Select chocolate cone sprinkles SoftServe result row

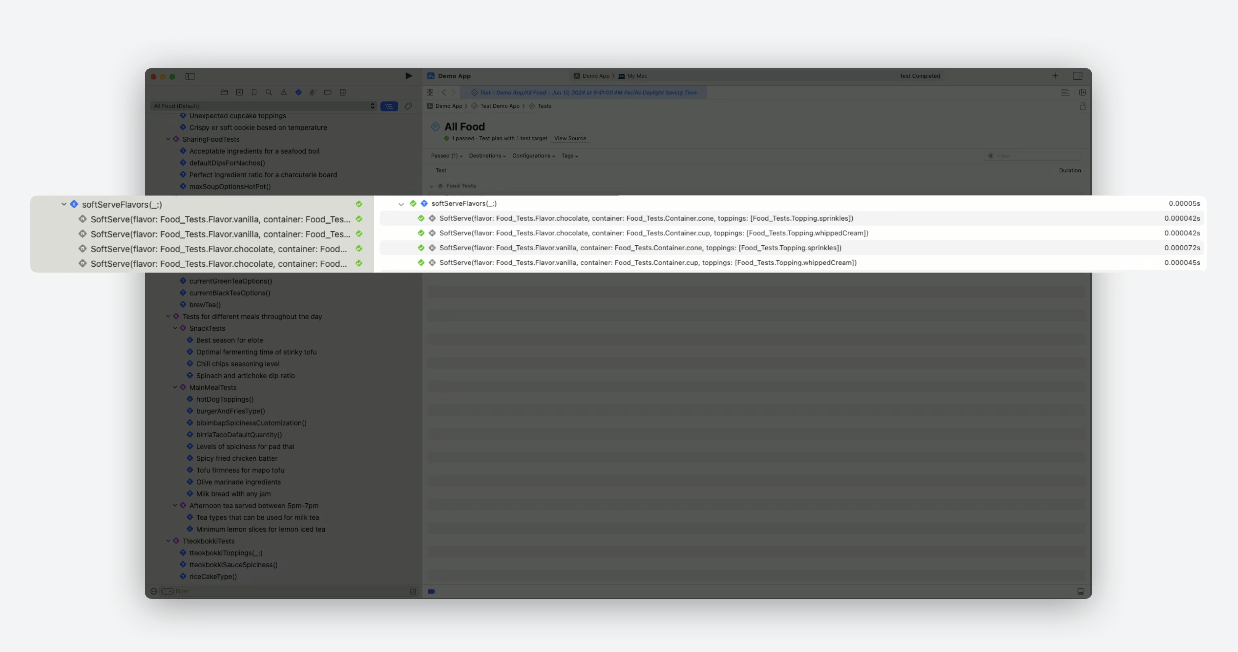(791, 218)
